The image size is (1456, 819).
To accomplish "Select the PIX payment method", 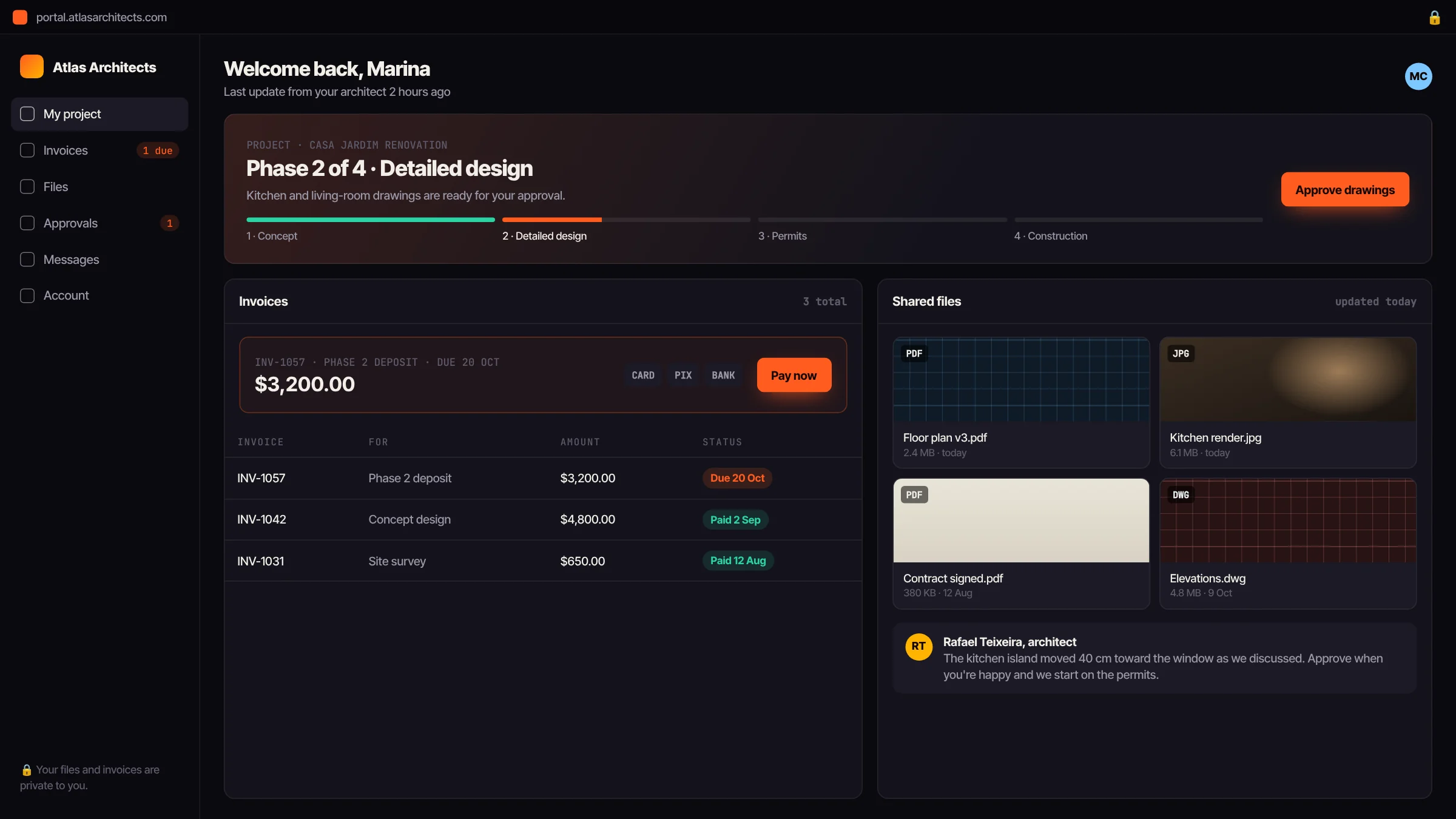I will [x=683, y=375].
